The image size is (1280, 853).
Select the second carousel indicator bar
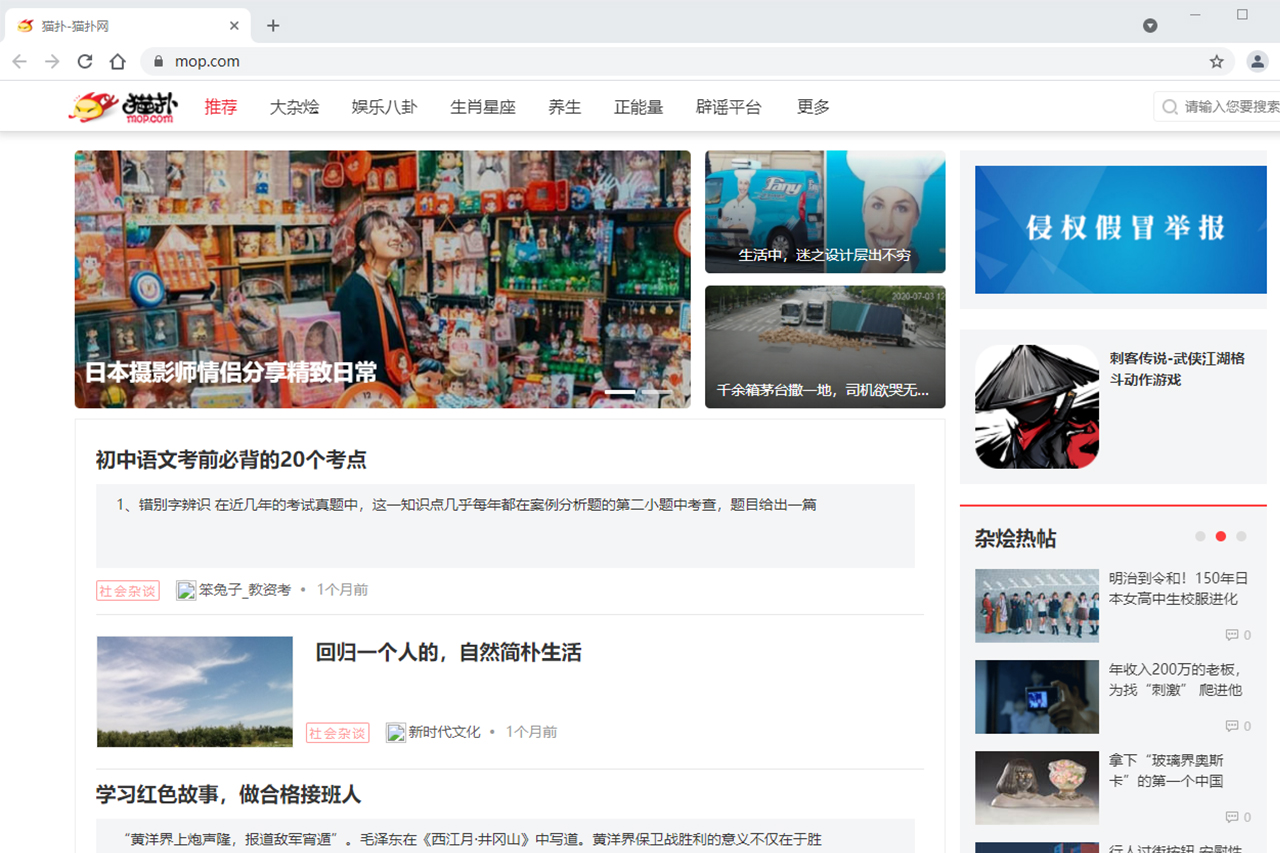coord(657,392)
